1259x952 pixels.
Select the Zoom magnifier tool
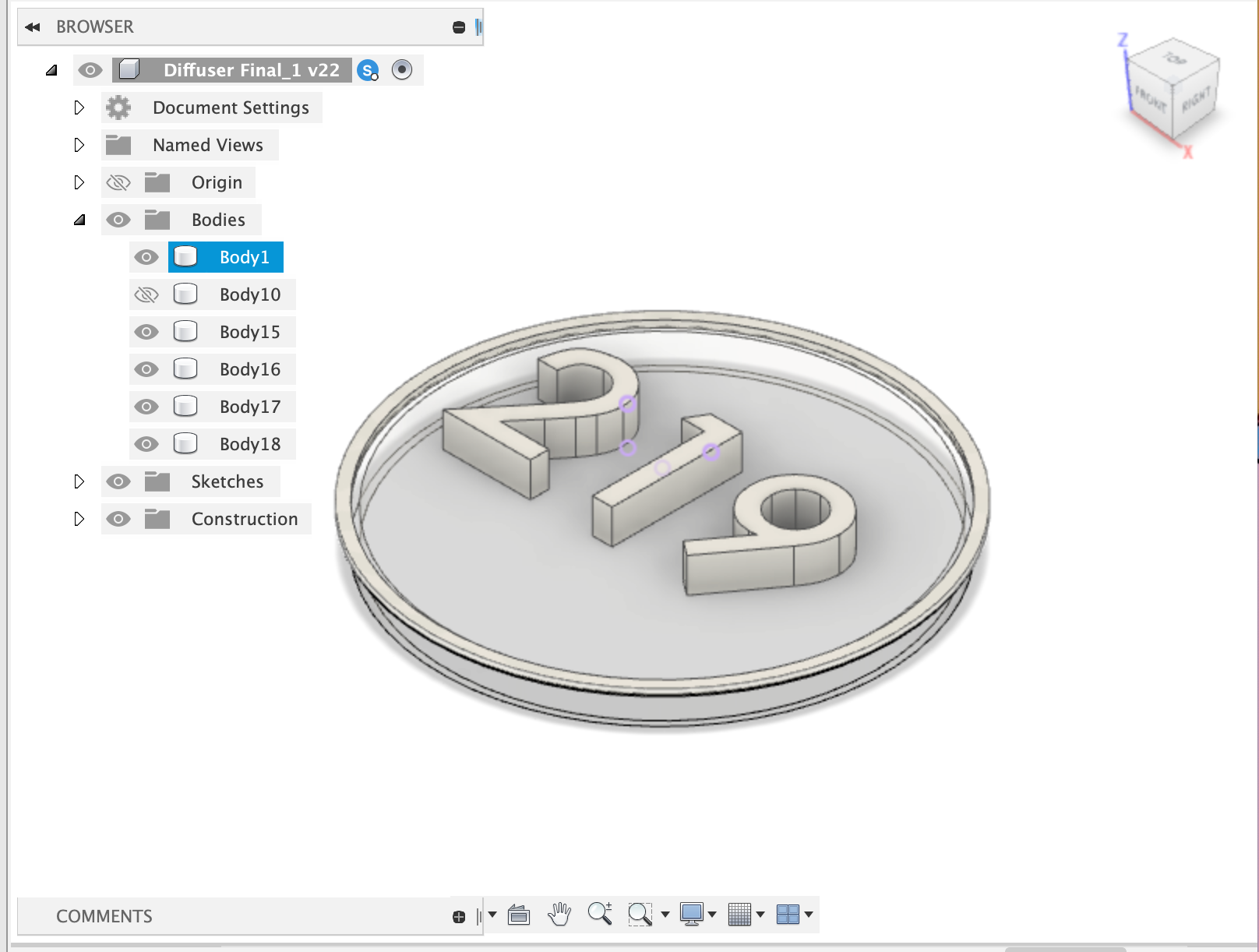(600, 914)
